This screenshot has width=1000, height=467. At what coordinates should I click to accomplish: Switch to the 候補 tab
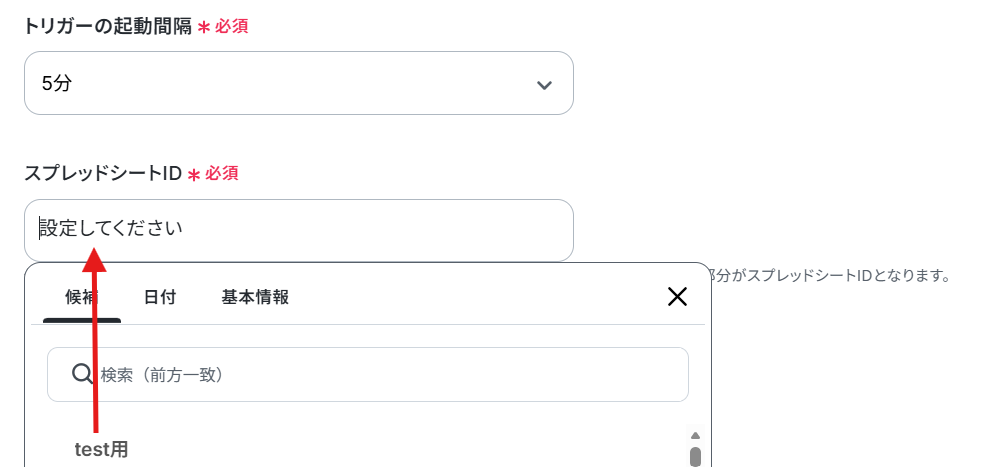82,297
